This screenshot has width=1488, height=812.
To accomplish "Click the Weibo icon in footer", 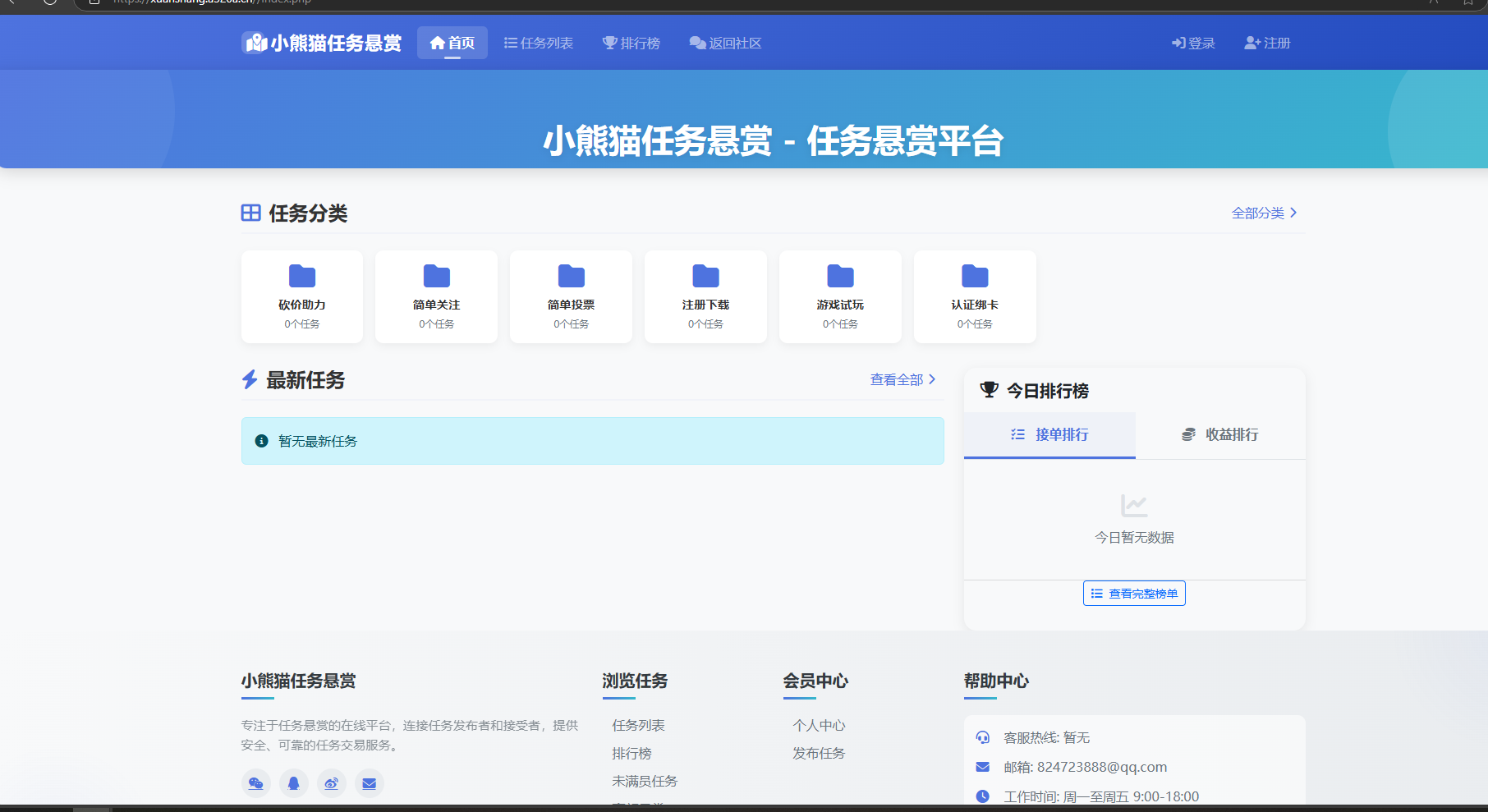I will coord(331,783).
